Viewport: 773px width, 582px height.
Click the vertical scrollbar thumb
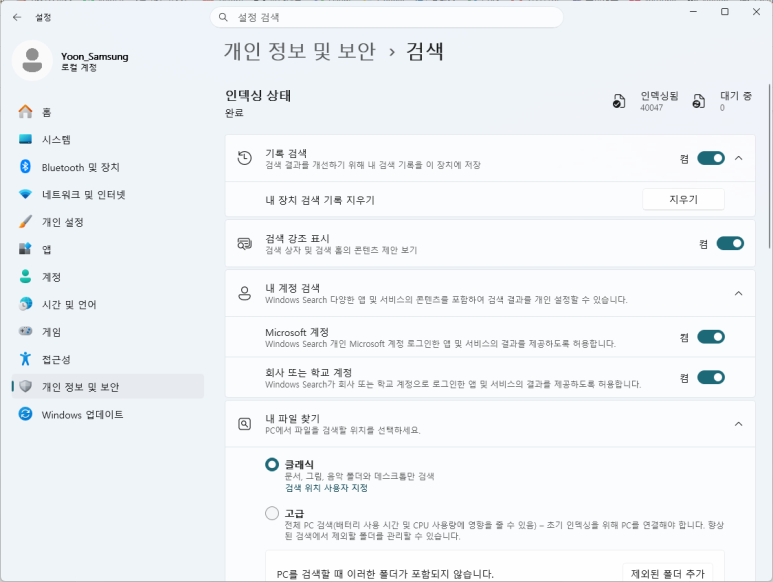click(769, 166)
